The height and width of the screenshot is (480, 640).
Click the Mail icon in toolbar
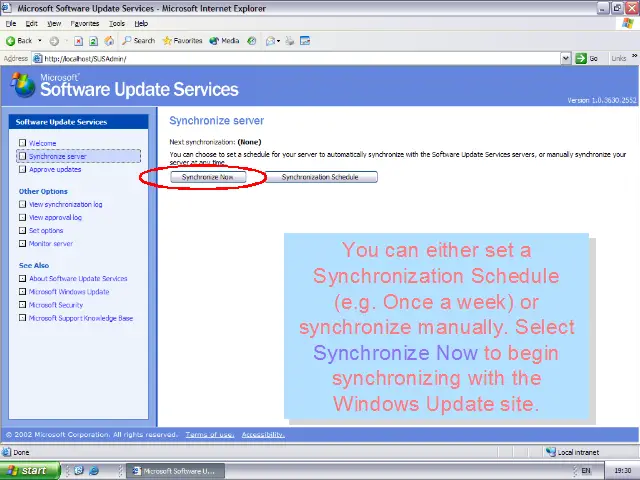[x=270, y=41]
